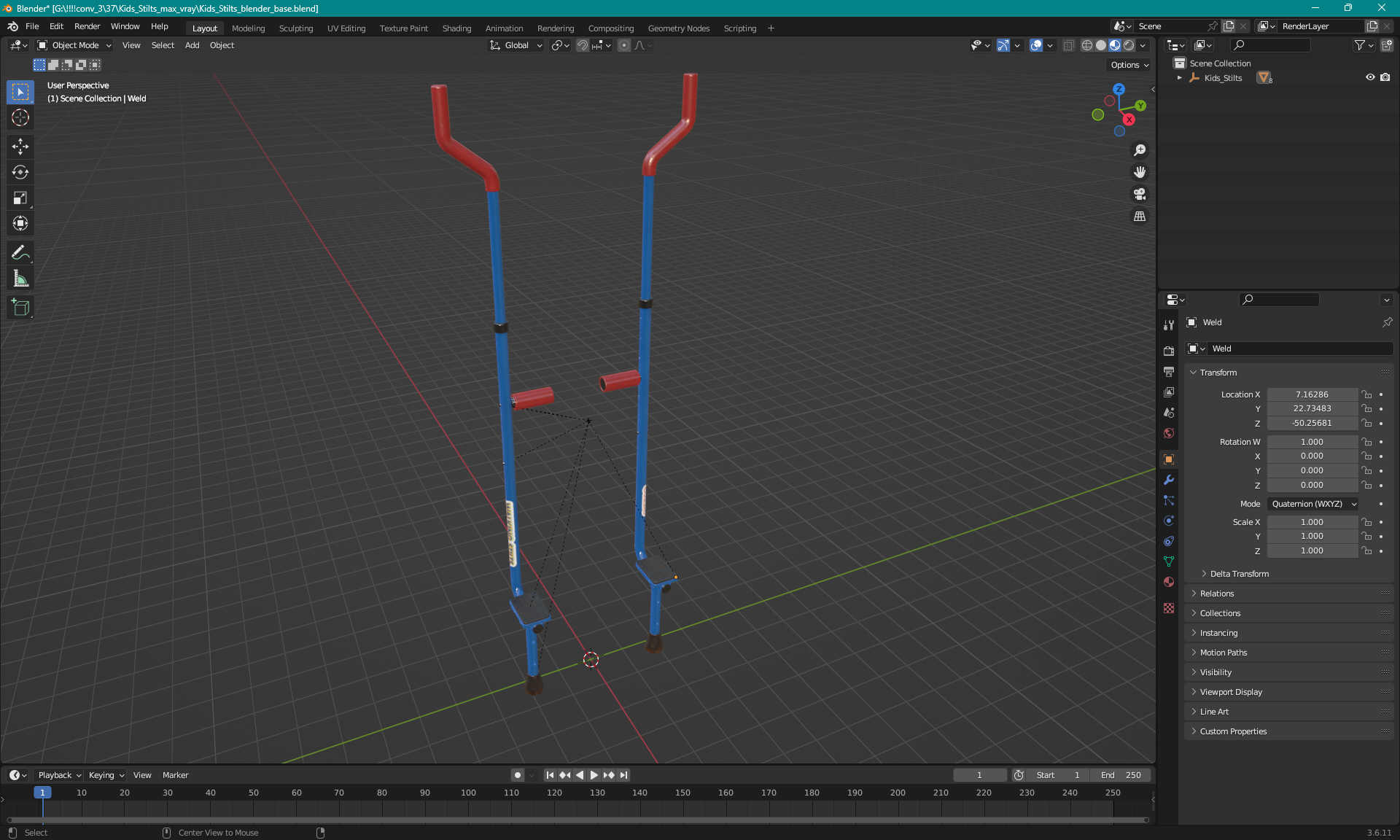The height and width of the screenshot is (840, 1400).
Task: Activate the Add Cube tool
Action: point(20,307)
